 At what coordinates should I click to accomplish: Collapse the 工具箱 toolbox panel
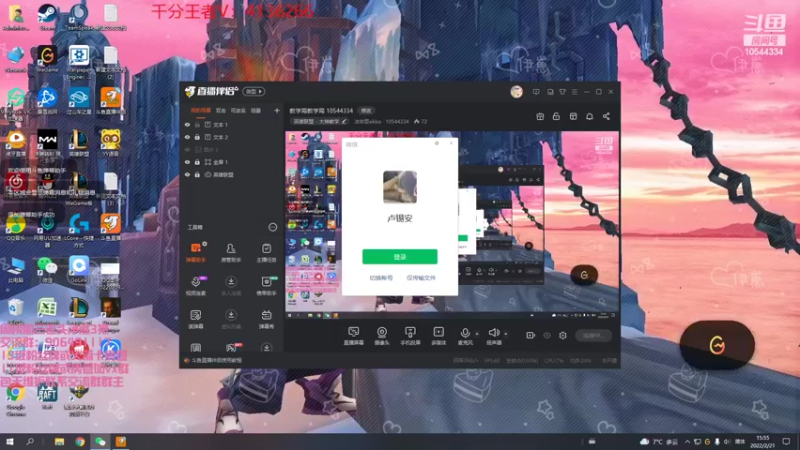coord(273,227)
